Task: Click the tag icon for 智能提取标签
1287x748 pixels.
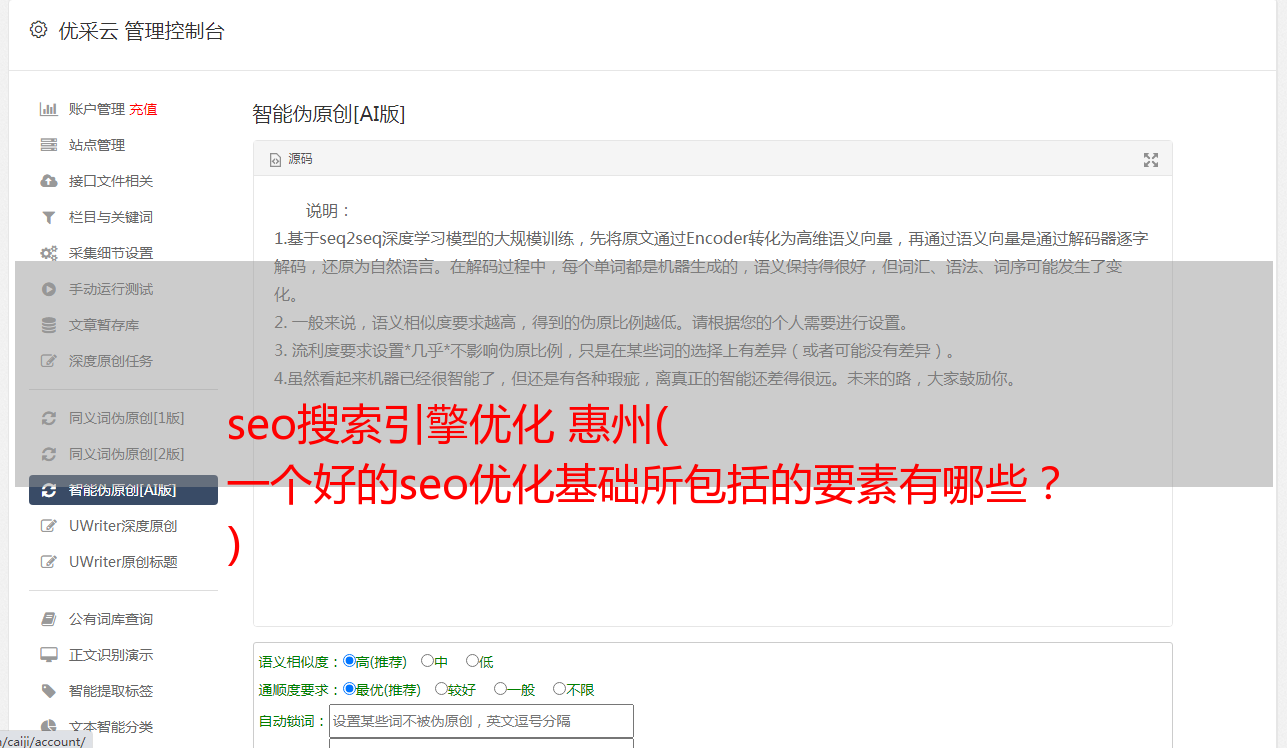Action: 48,691
